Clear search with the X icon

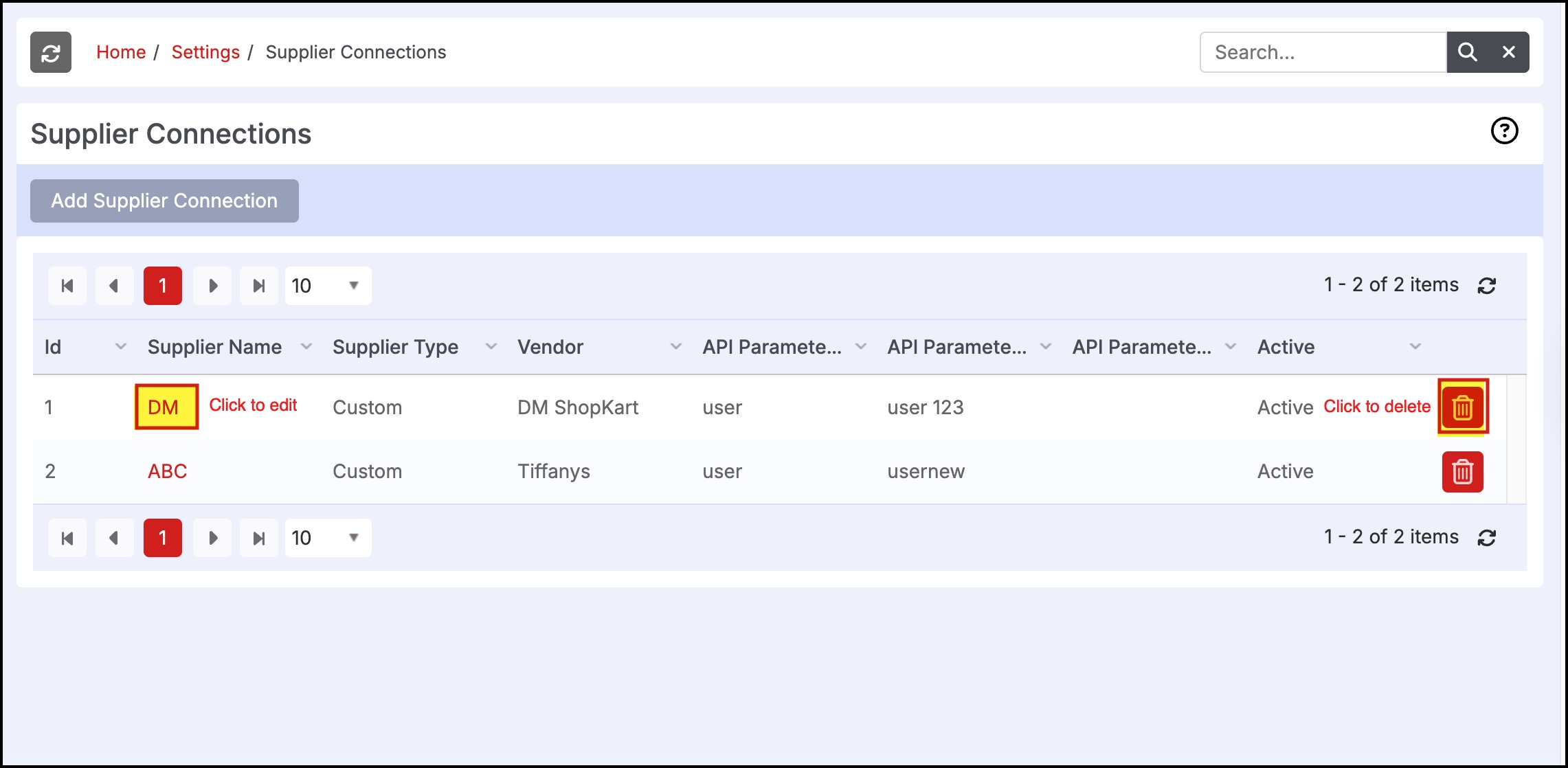pos(1509,52)
